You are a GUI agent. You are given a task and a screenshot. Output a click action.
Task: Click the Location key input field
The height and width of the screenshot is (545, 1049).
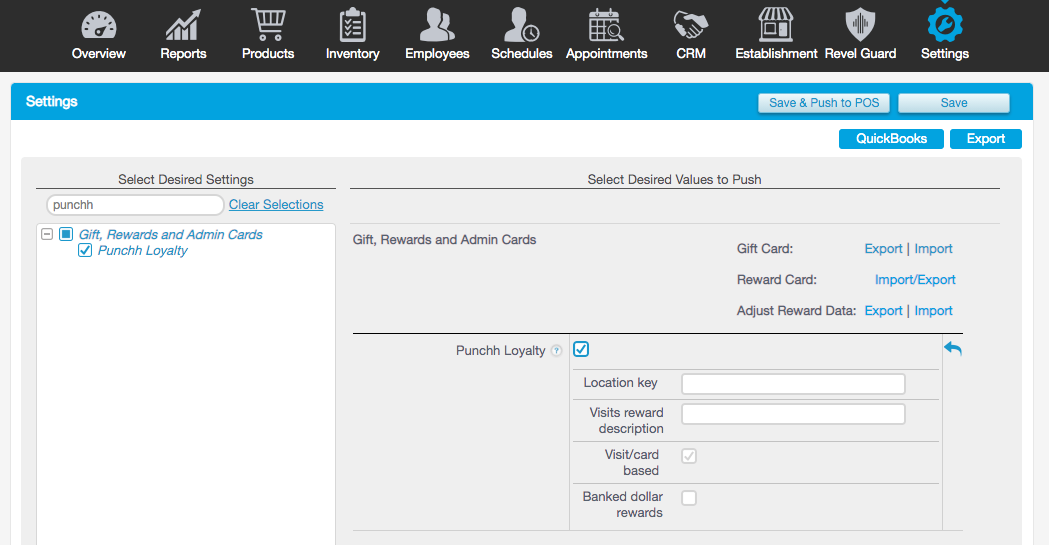(793, 384)
